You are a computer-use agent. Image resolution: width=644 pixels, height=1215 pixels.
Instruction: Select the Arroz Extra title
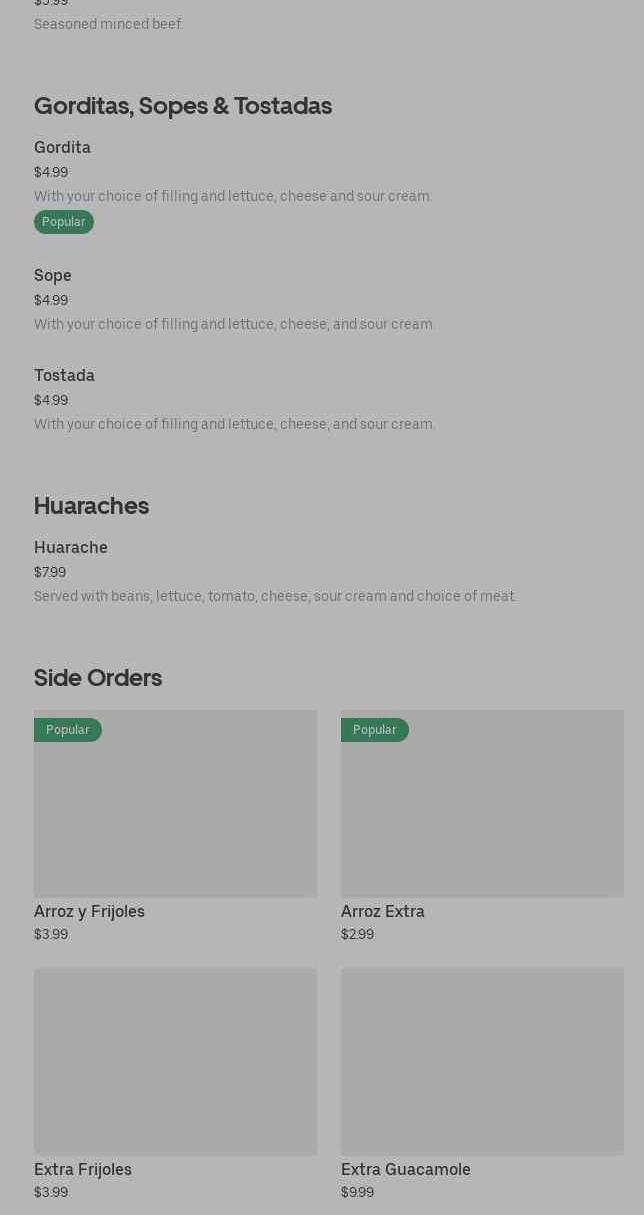(383, 912)
